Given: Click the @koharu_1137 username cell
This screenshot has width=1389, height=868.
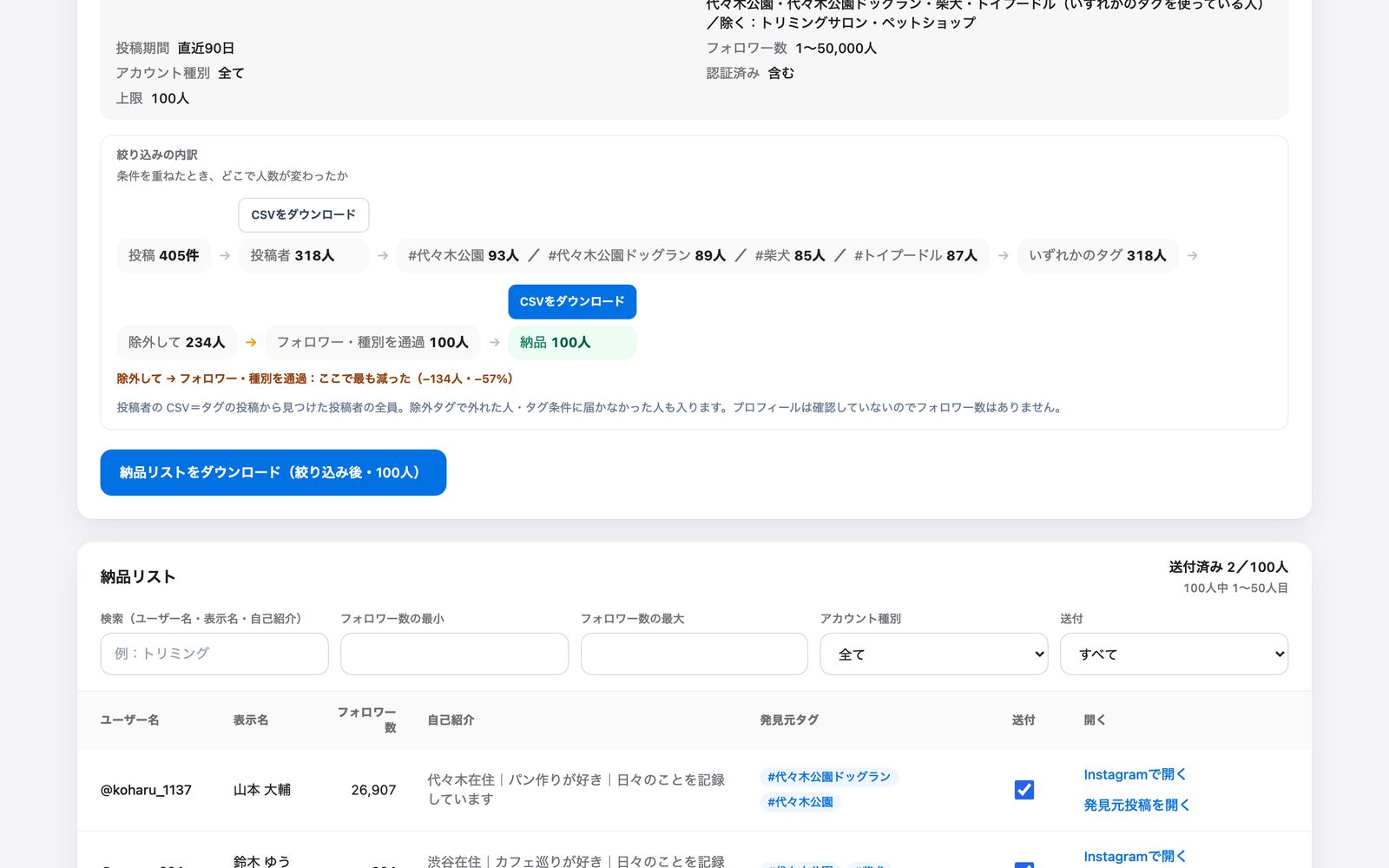Looking at the screenshot, I should (146, 790).
